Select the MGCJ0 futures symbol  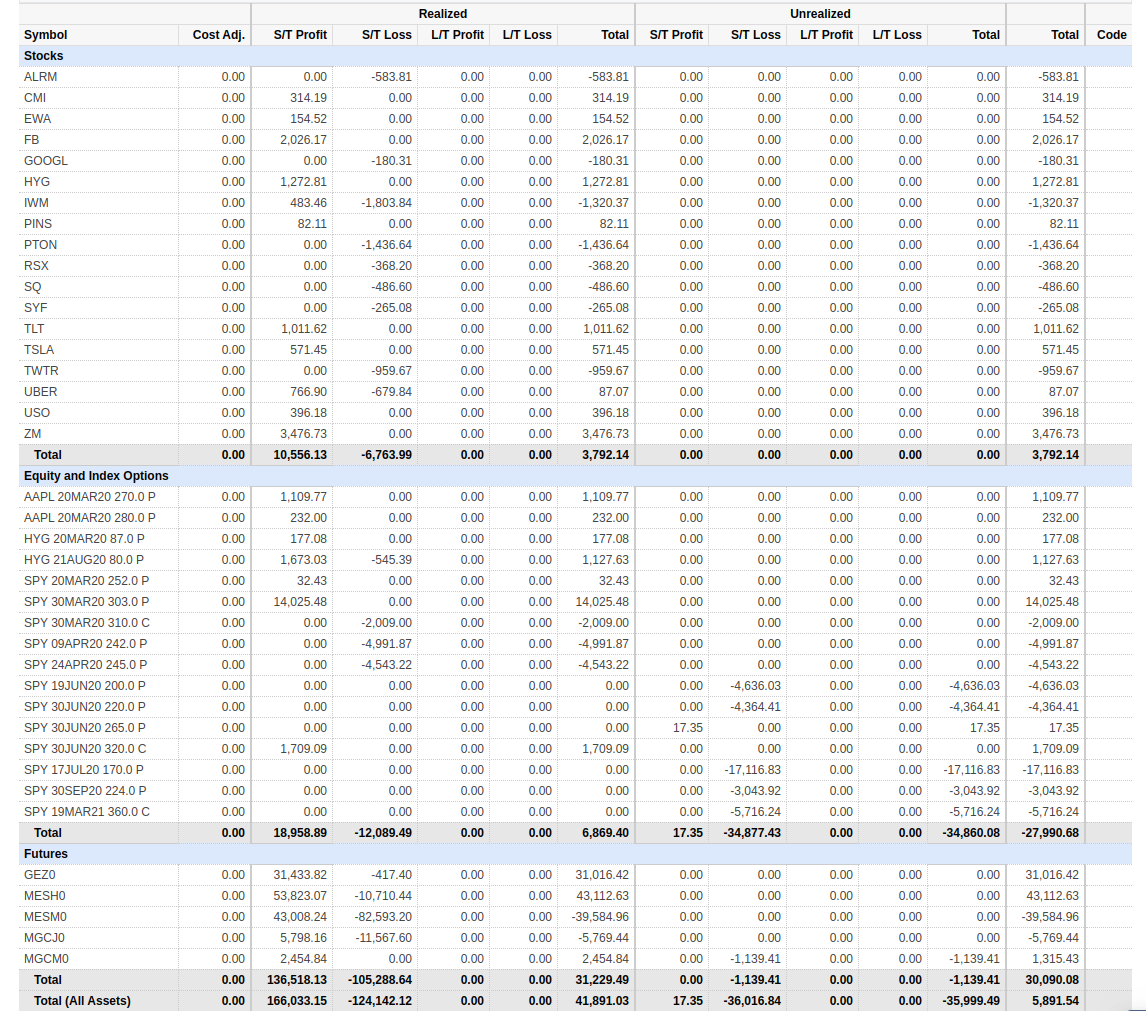[44, 938]
